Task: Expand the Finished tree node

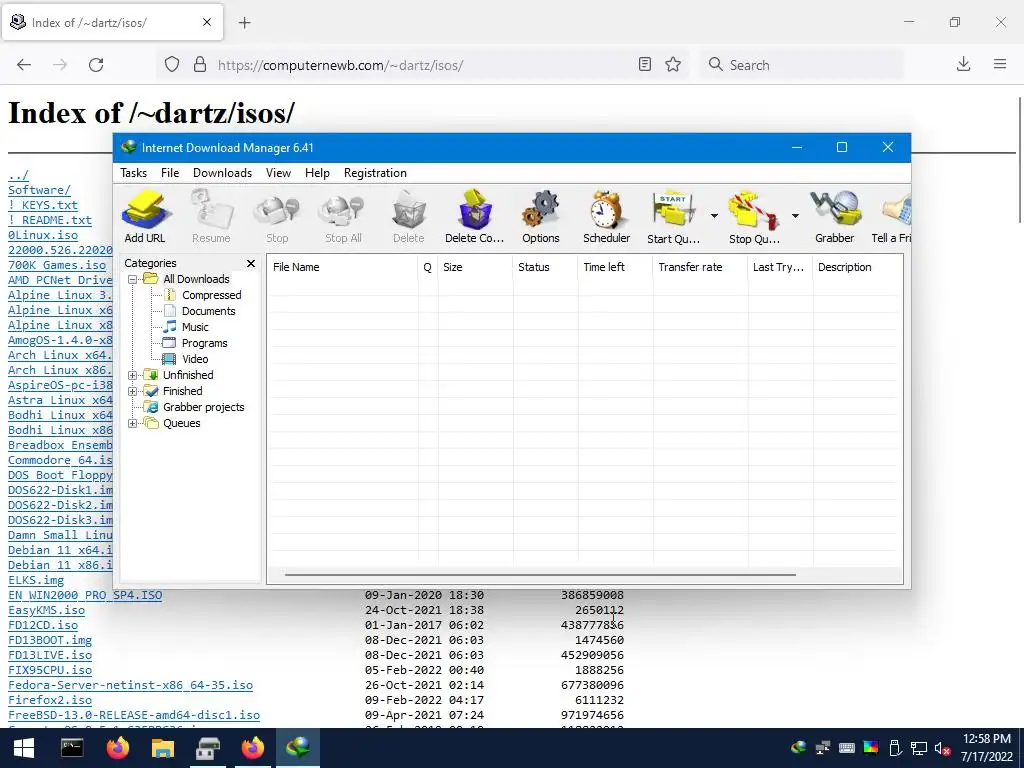Action: coord(133,391)
